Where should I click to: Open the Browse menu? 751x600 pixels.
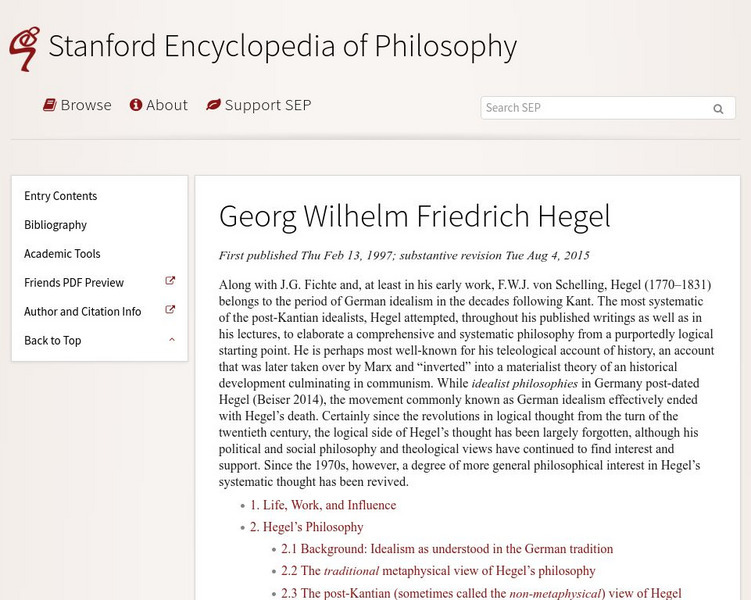86,105
